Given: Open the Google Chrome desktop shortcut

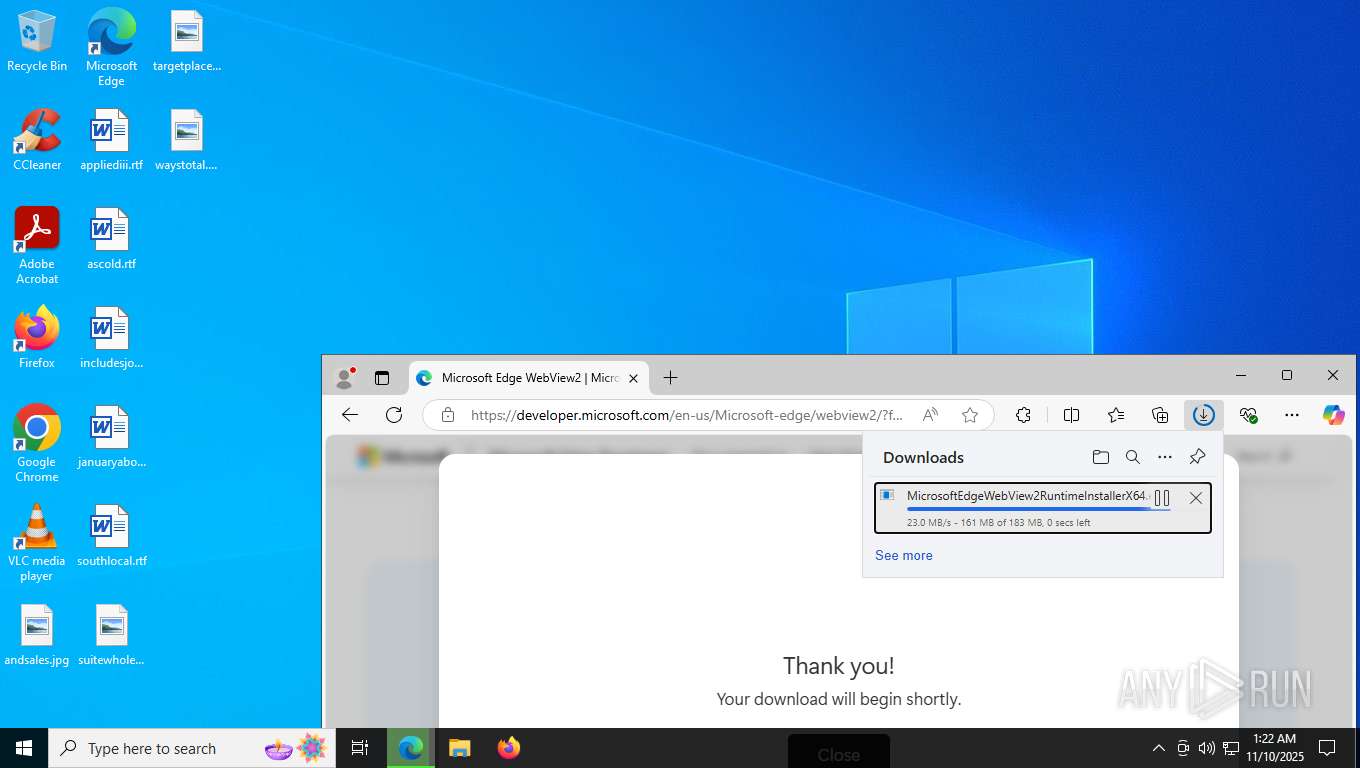Looking at the screenshot, I should coord(37,444).
